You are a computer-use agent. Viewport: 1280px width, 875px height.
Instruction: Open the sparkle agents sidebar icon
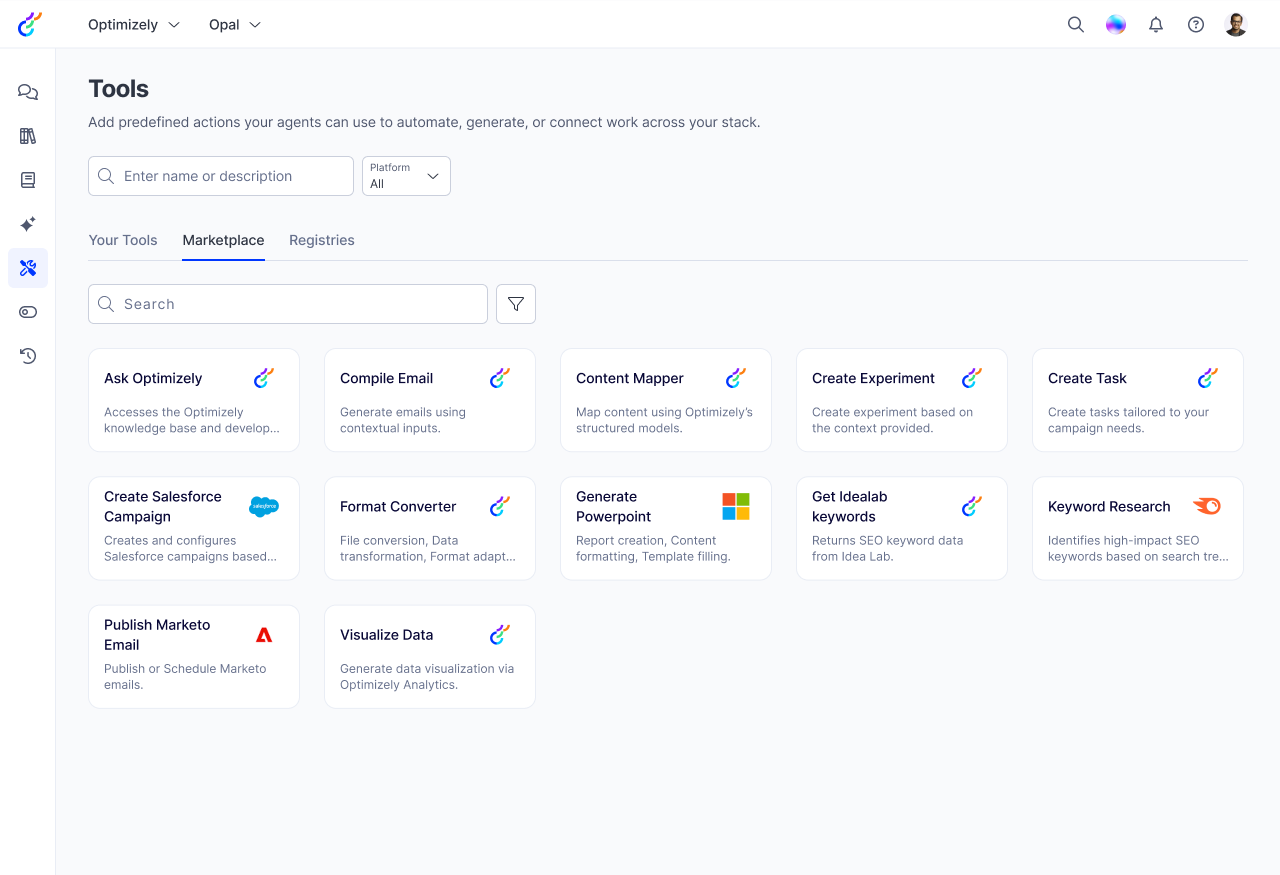(28, 224)
